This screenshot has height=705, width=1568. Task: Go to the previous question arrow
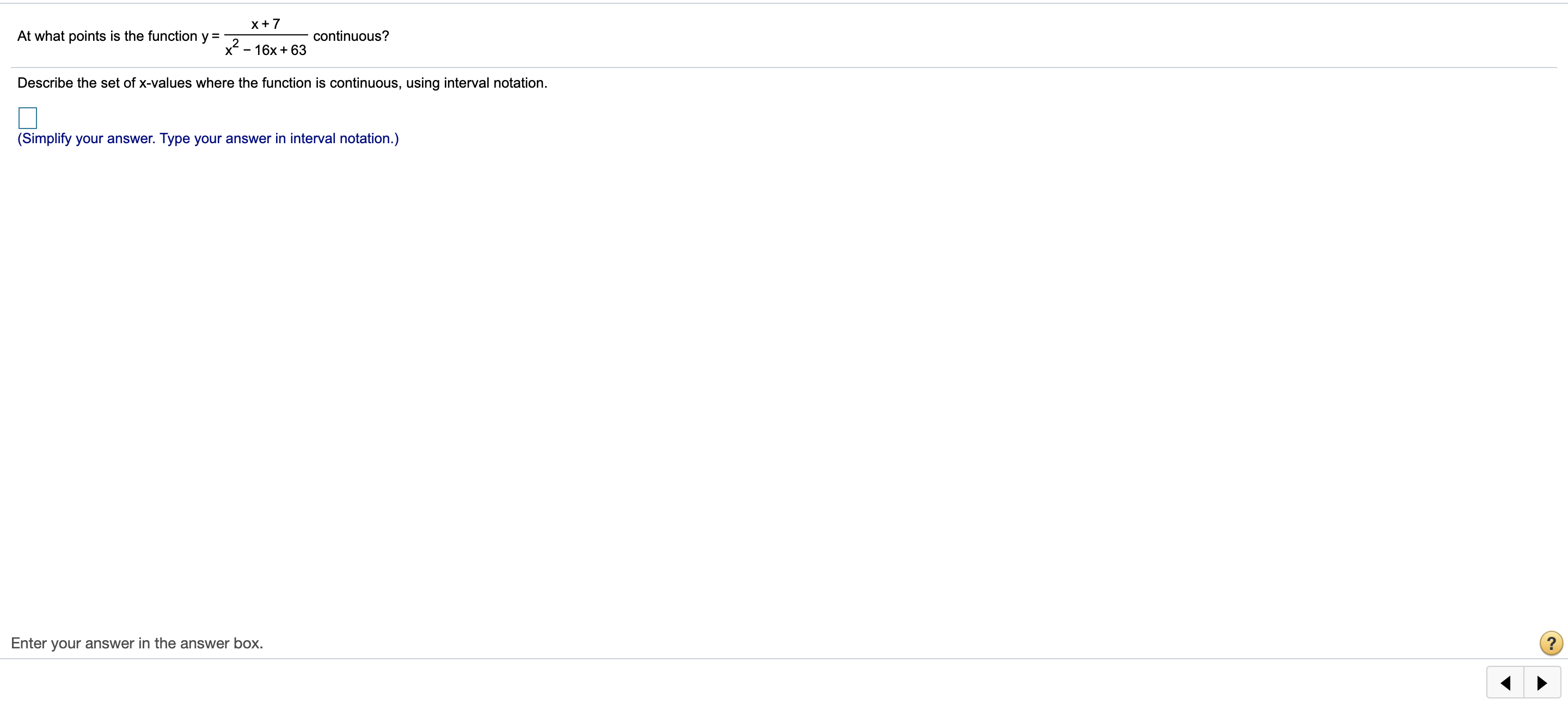point(1505,683)
